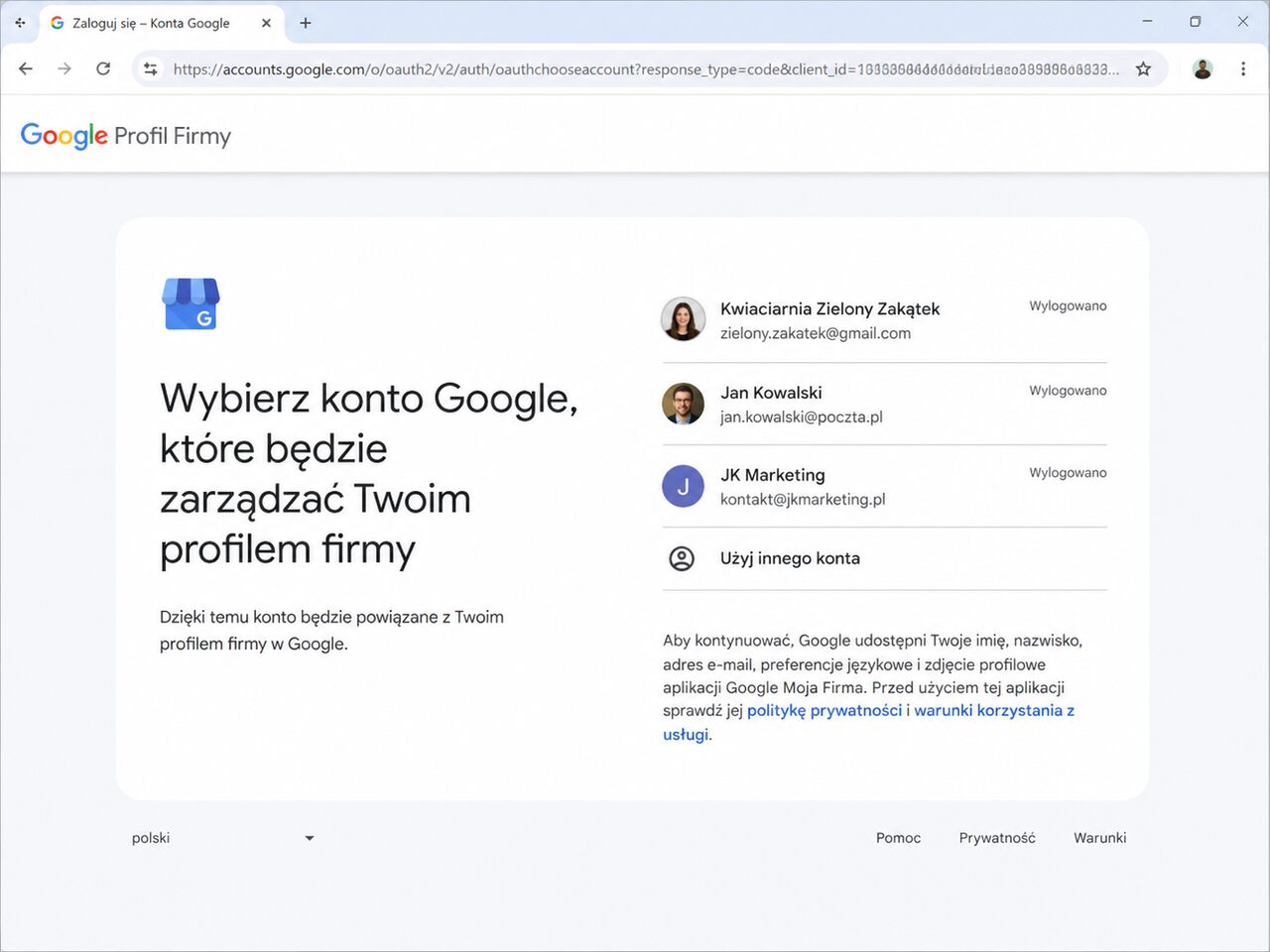Reload the page with the refresh icon

click(103, 68)
